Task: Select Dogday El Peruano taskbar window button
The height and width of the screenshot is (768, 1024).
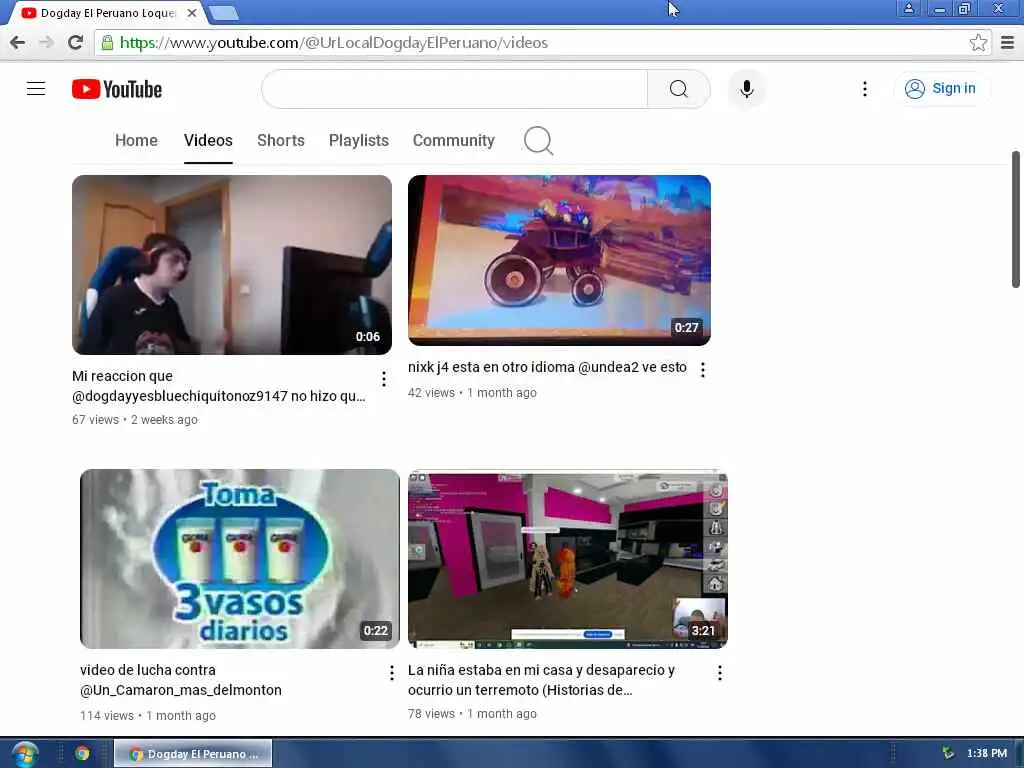Action: (193, 754)
